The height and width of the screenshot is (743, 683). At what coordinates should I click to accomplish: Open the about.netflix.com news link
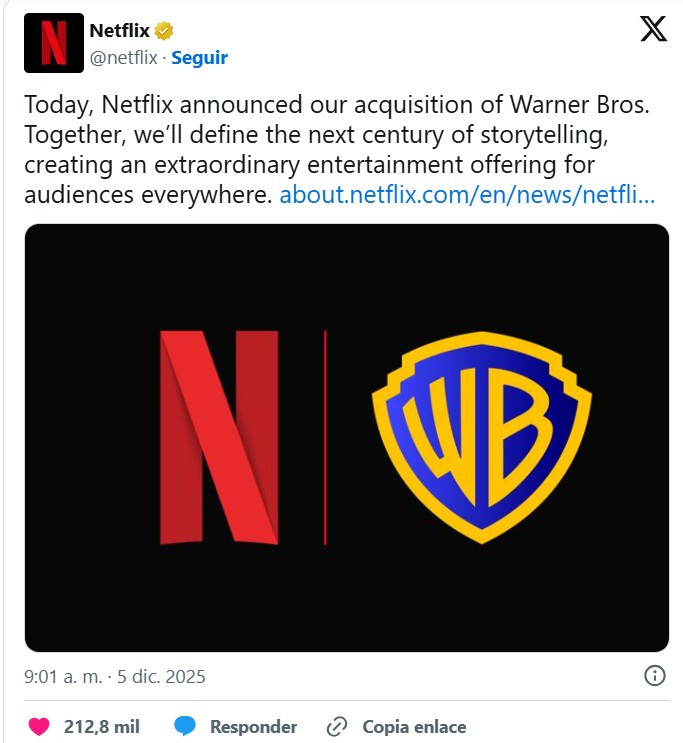click(x=467, y=194)
